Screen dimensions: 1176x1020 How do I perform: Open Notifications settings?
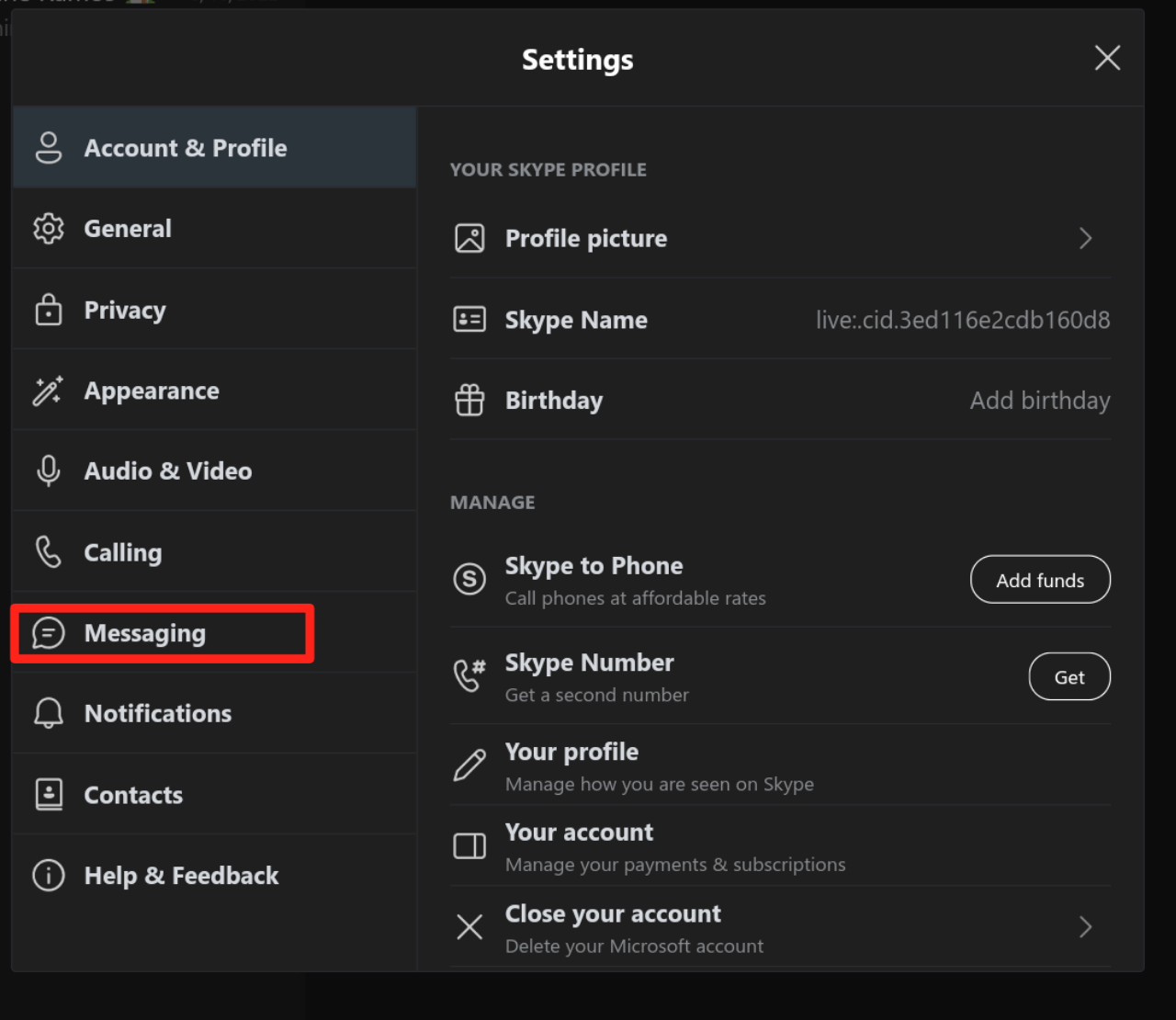[x=214, y=713]
